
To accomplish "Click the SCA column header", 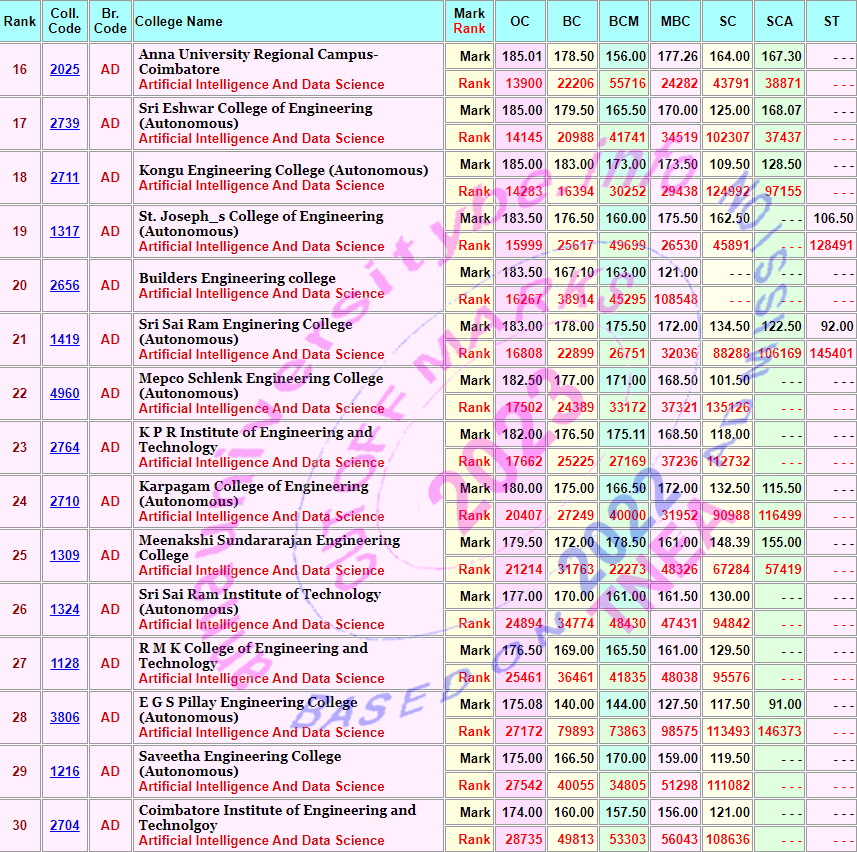I will click(779, 21).
